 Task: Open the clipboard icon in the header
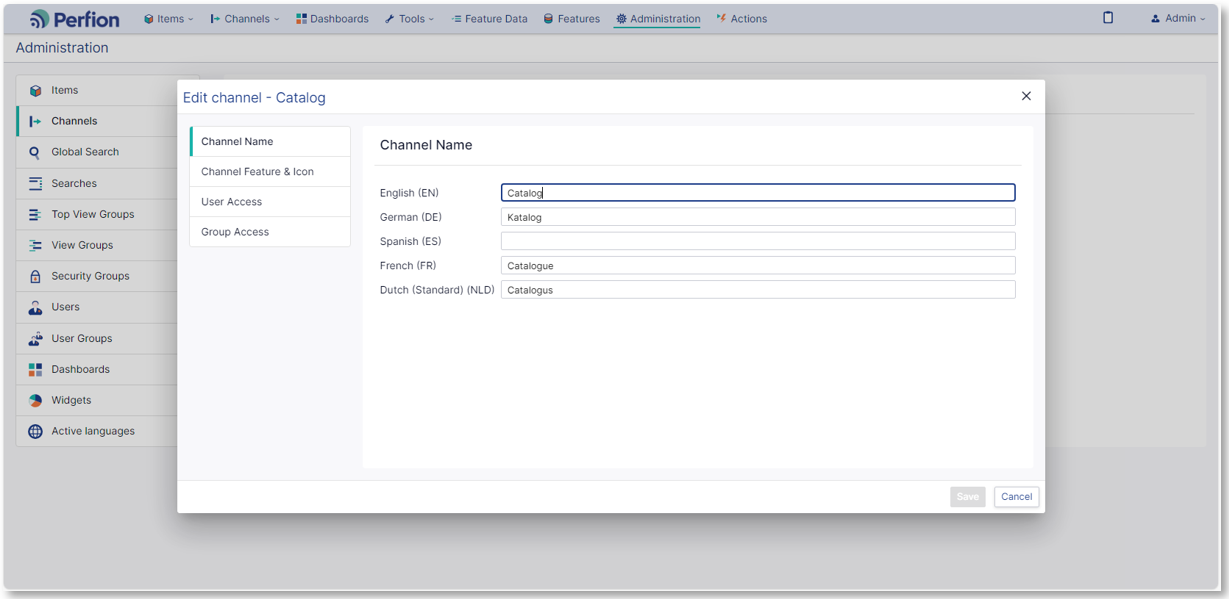(1108, 18)
